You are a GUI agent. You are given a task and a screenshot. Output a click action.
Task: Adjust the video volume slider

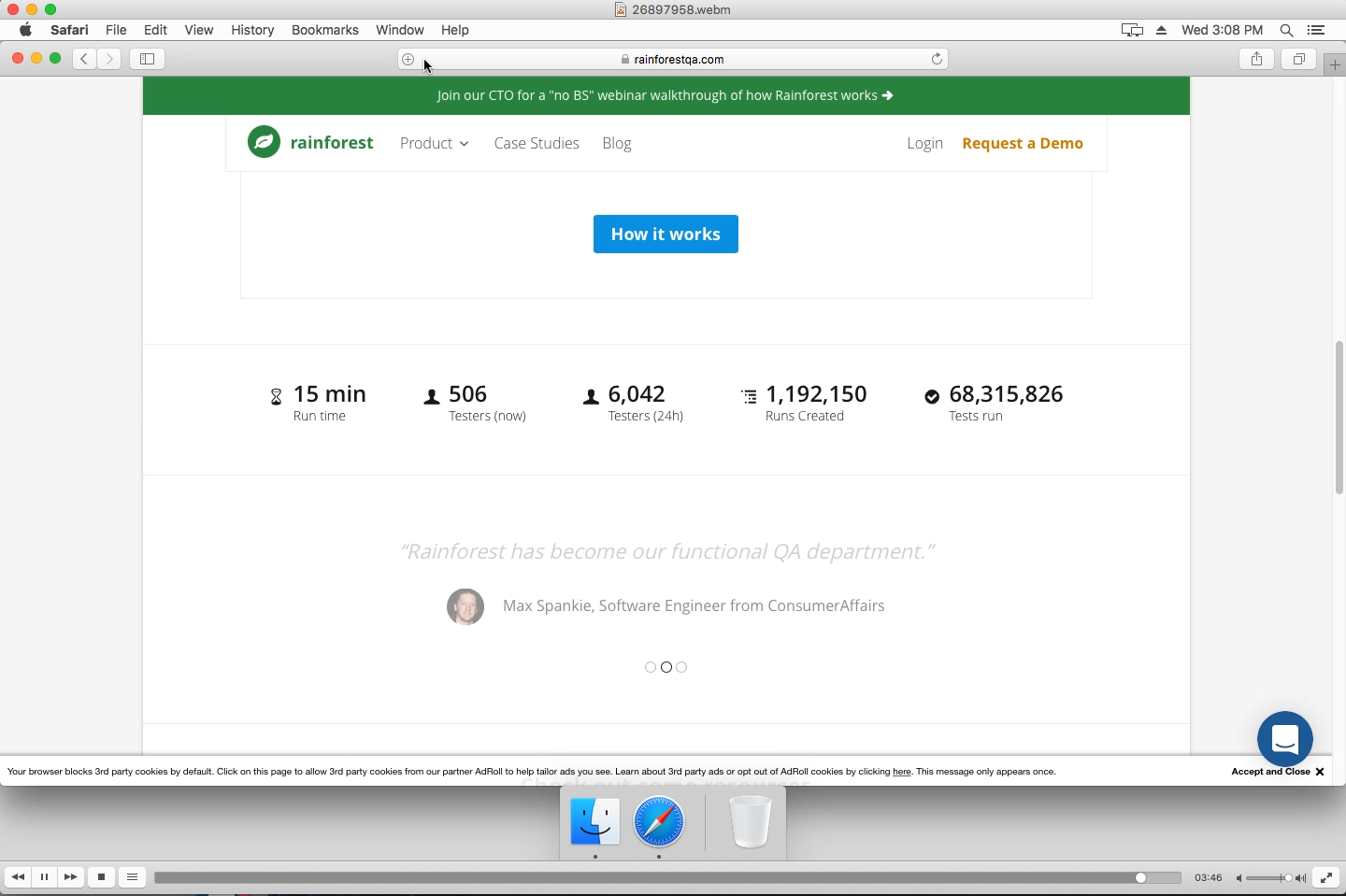pyautogui.click(x=1269, y=878)
